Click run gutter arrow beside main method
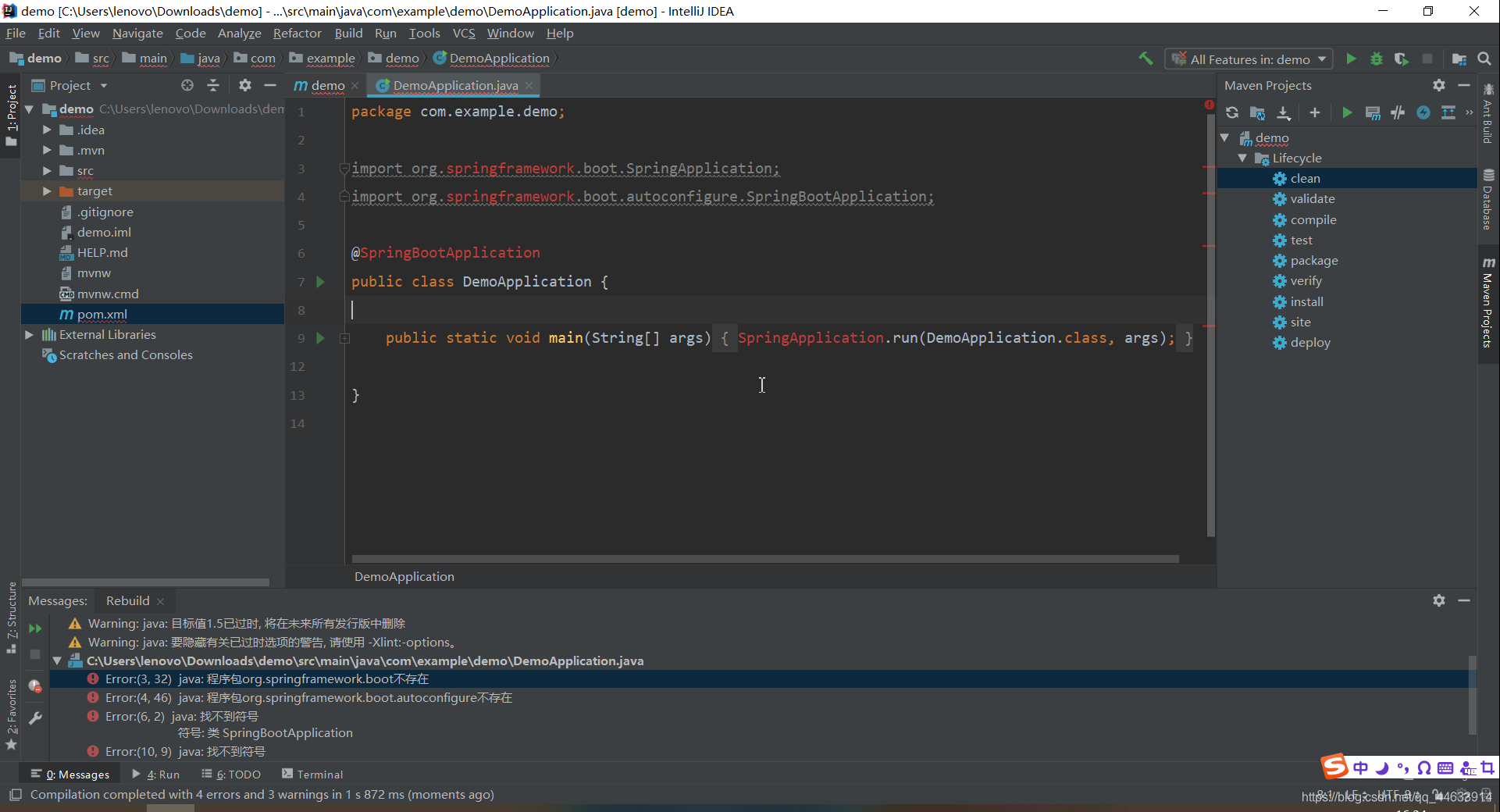Viewport: 1500px width, 812px height. click(x=320, y=338)
